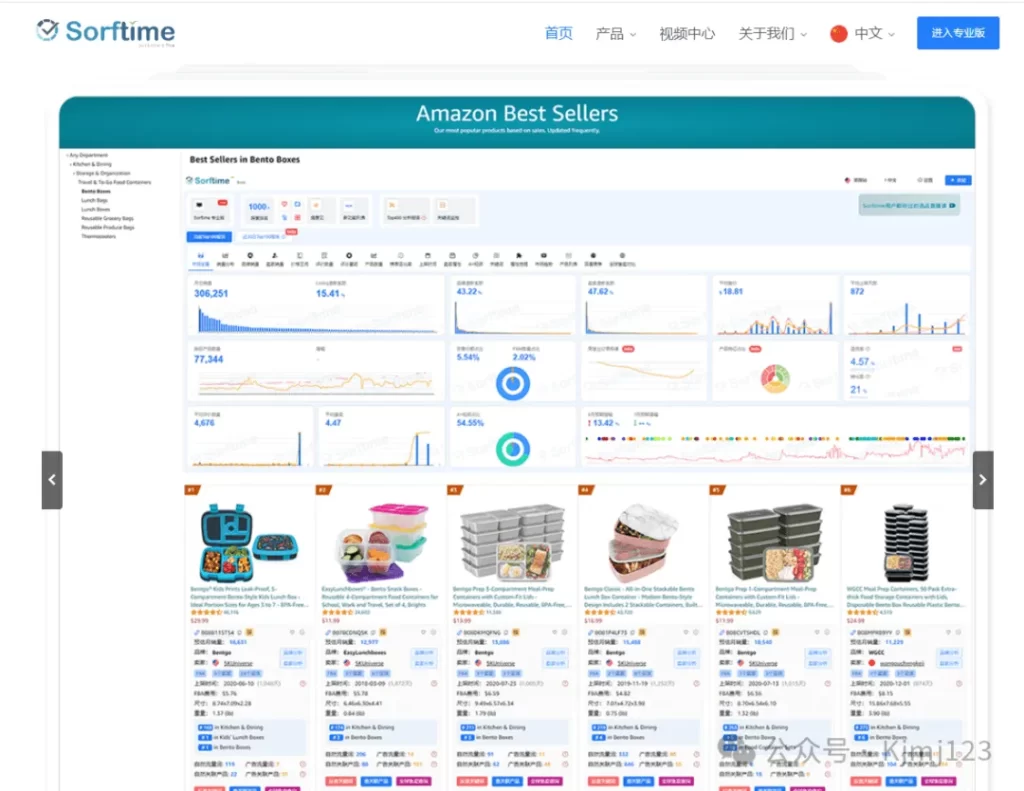Open the #1 blue Bentgo kids lunch box image
This screenshot has width=1024, height=791.
(249, 541)
